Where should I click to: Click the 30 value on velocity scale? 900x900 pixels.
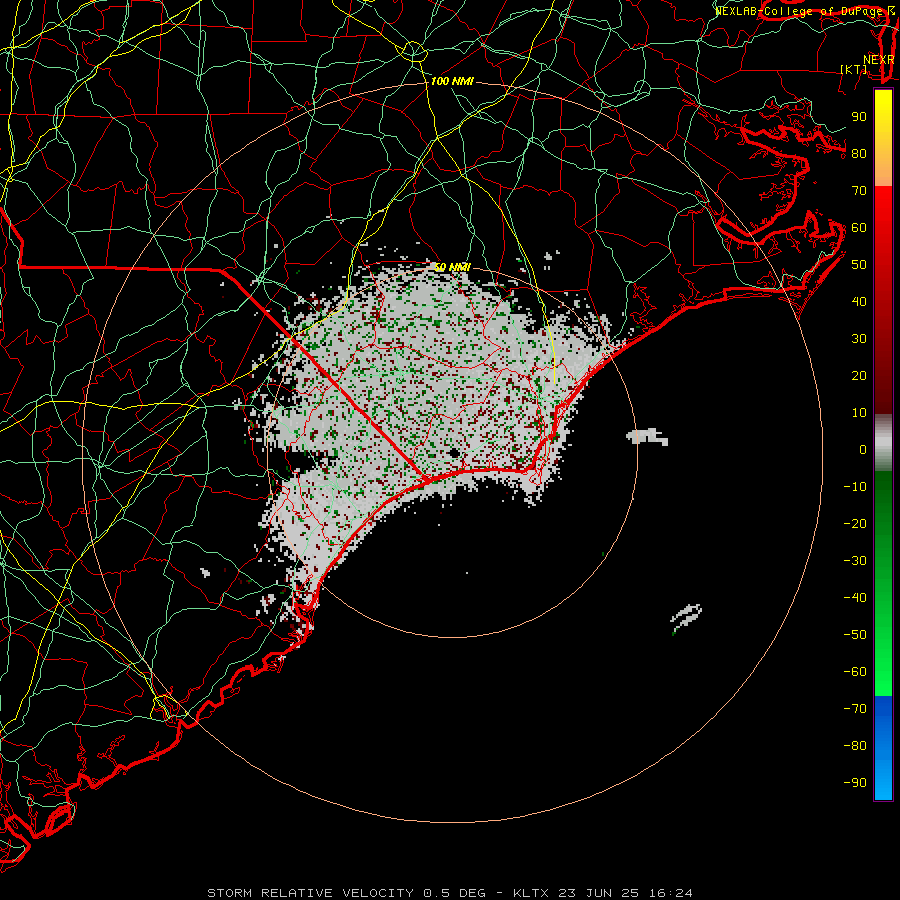pyautogui.click(x=859, y=339)
